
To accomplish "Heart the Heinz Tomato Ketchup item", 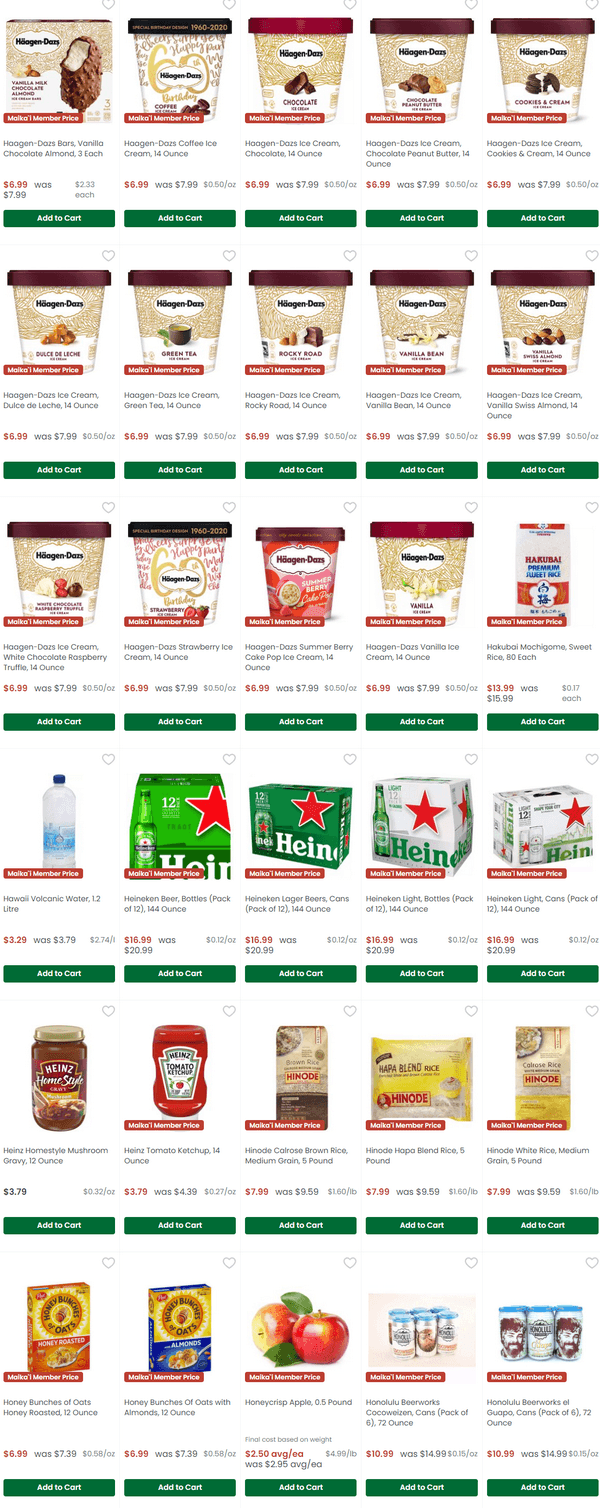I will tap(229, 1011).
